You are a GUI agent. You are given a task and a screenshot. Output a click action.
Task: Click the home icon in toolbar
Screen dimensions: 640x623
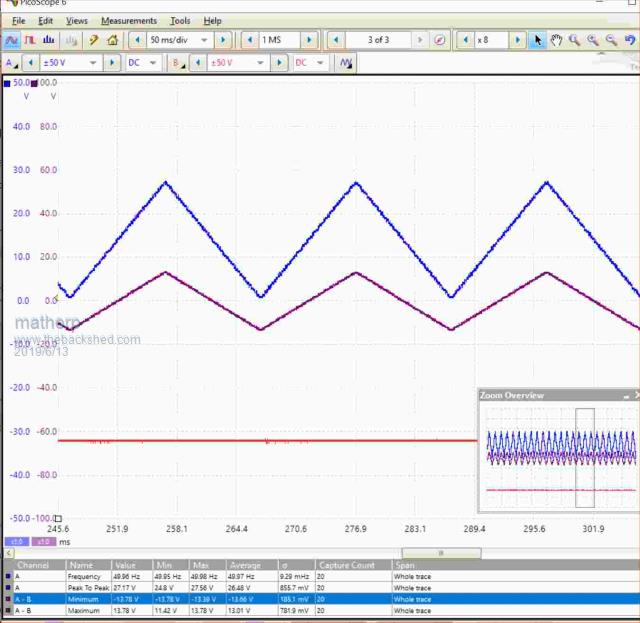[112, 40]
